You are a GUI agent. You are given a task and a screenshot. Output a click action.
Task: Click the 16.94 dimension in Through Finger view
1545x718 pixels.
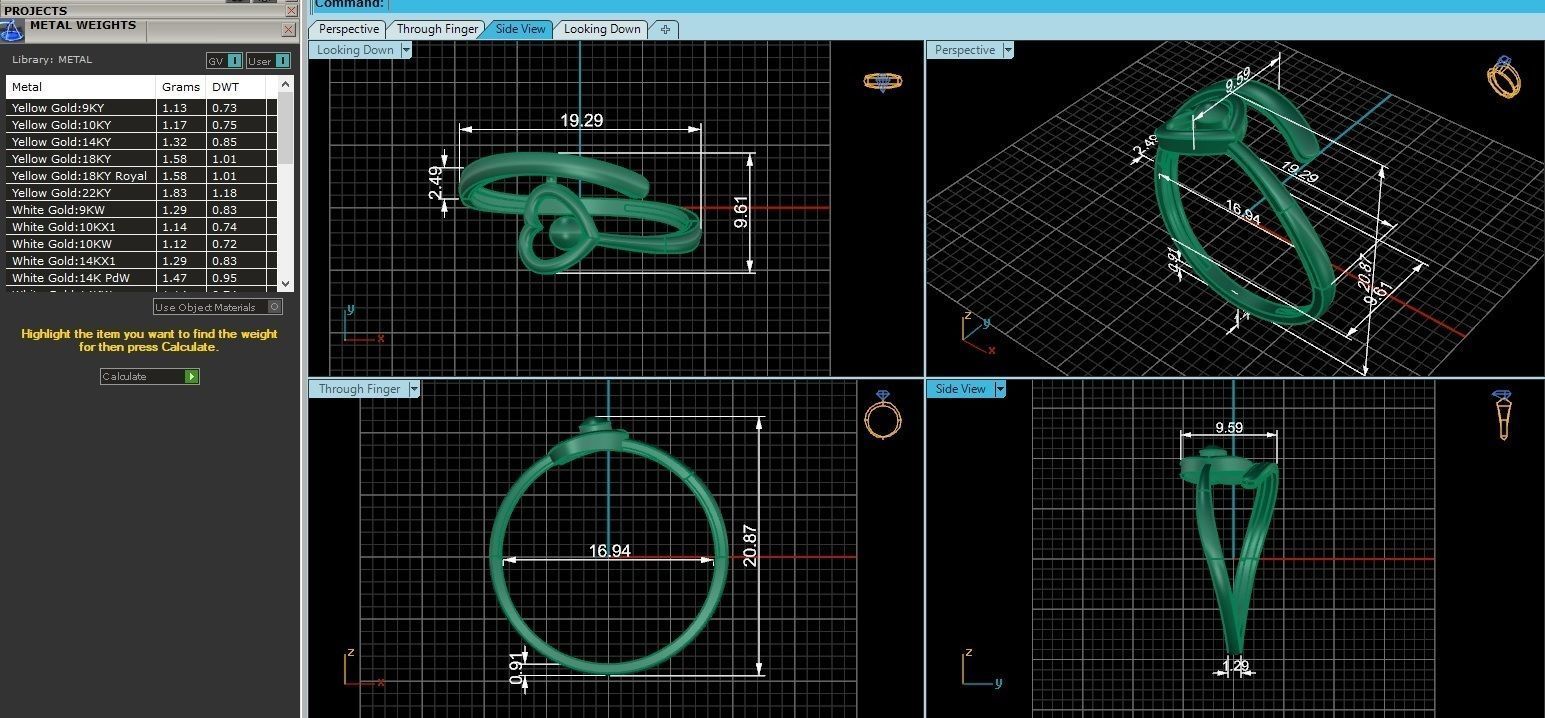609,551
